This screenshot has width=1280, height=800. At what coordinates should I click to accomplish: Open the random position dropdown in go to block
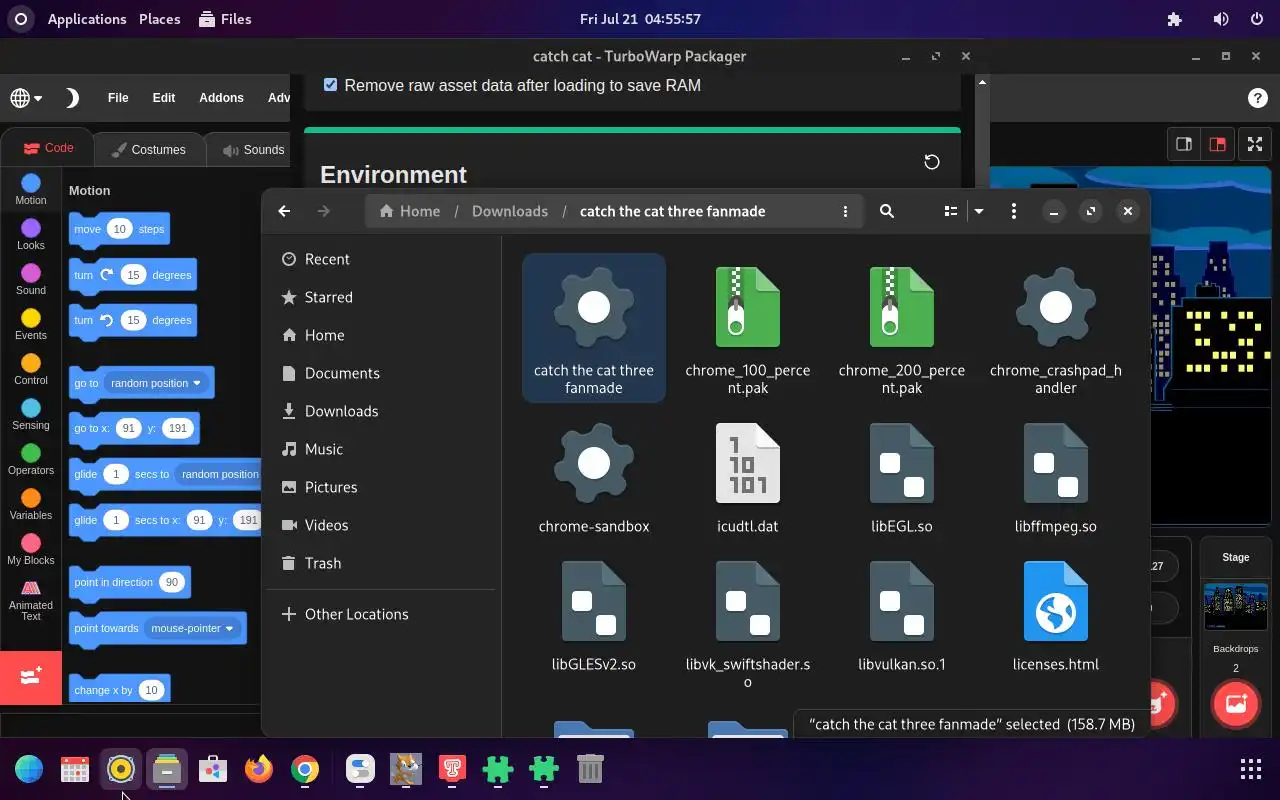click(x=156, y=383)
